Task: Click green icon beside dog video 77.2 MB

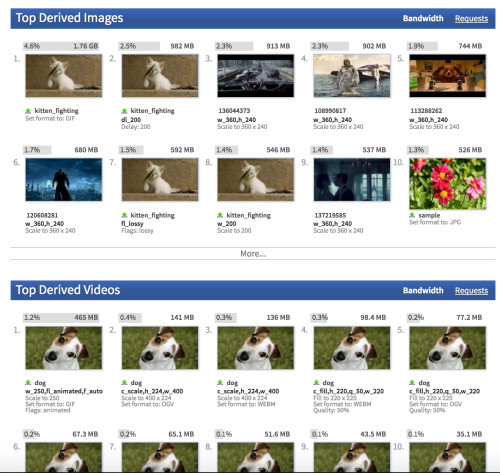Action: 412,382
